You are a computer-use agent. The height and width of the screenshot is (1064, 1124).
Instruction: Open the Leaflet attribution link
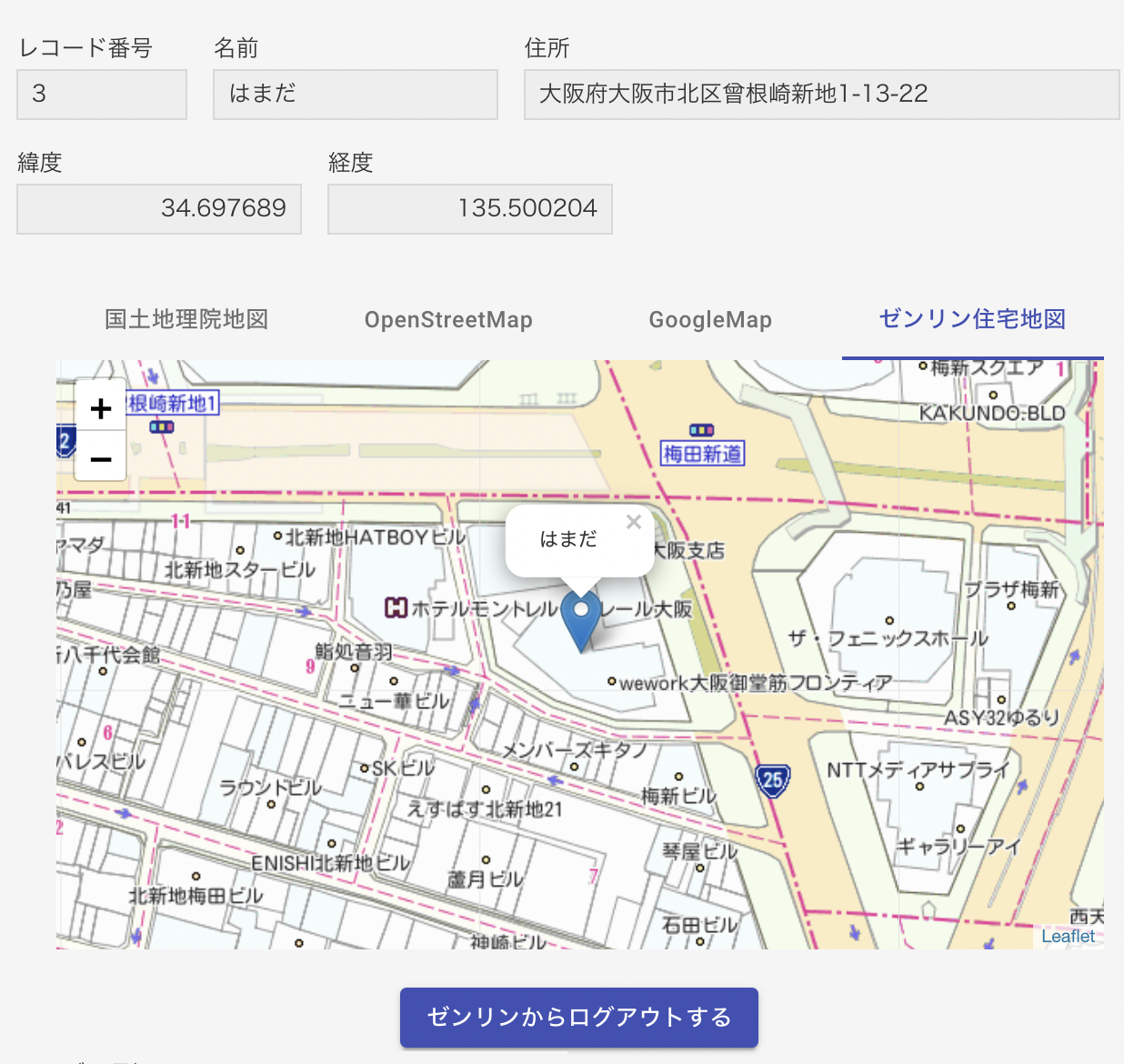[x=1069, y=936]
